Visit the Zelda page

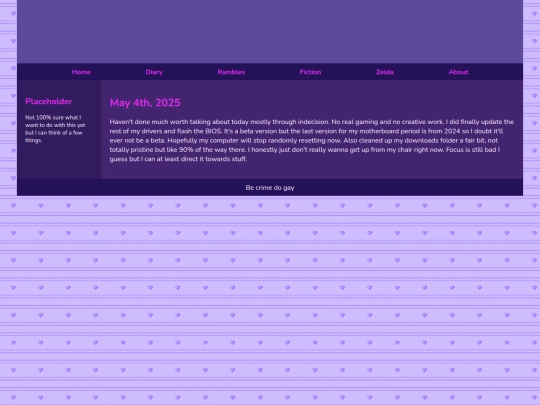click(x=385, y=72)
